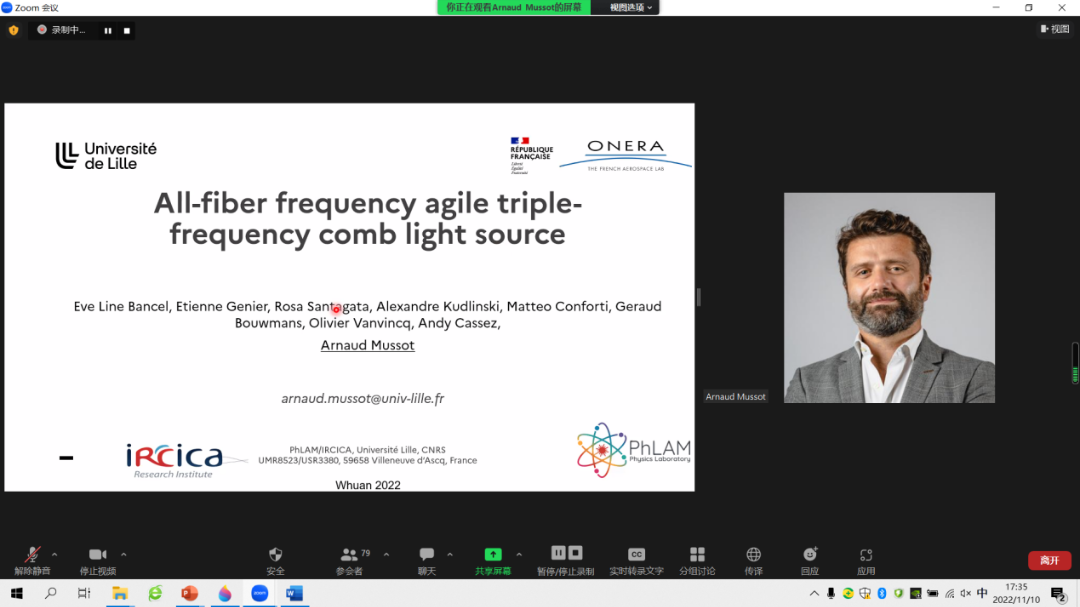Click the green Share Screen button
The image size is (1080, 607).
(x=493, y=555)
